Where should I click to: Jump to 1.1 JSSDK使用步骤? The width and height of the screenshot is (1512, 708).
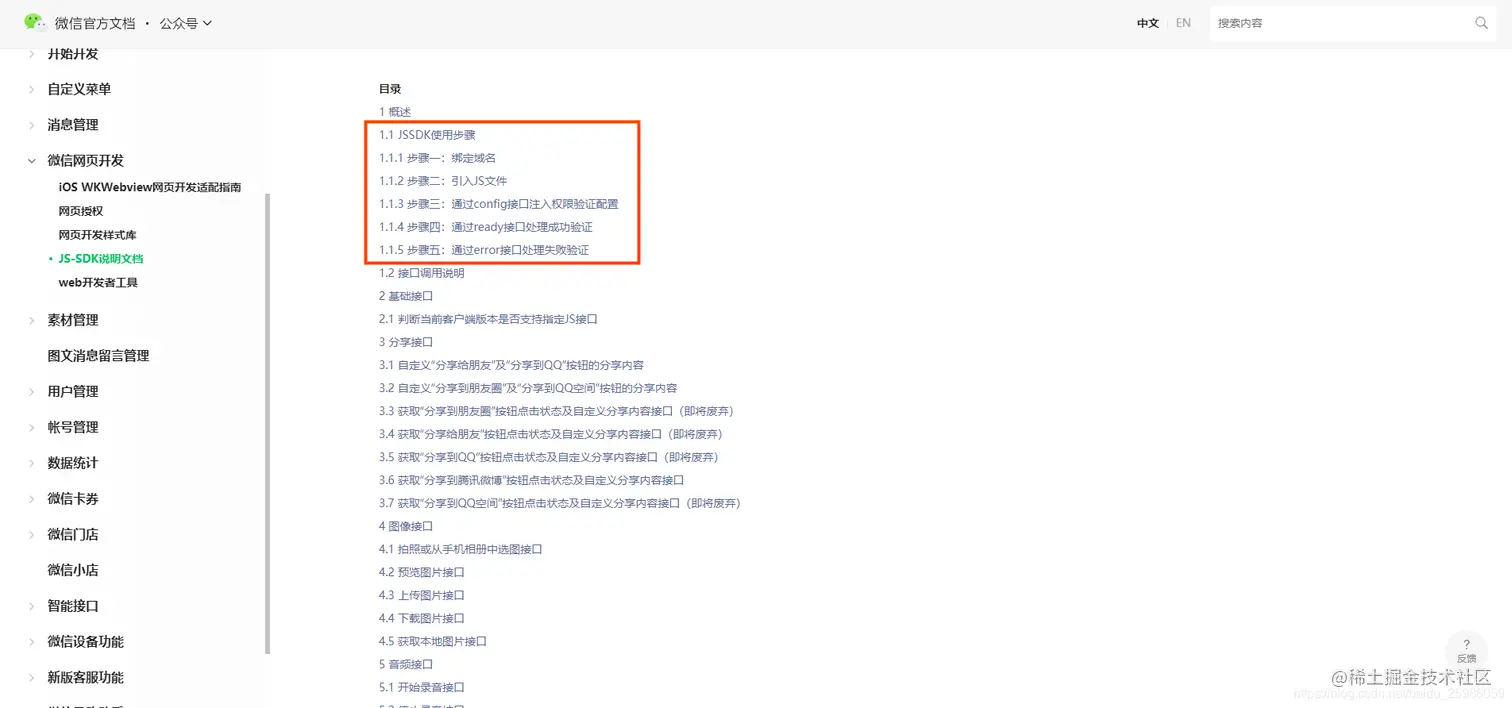pyautogui.click(x=427, y=135)
